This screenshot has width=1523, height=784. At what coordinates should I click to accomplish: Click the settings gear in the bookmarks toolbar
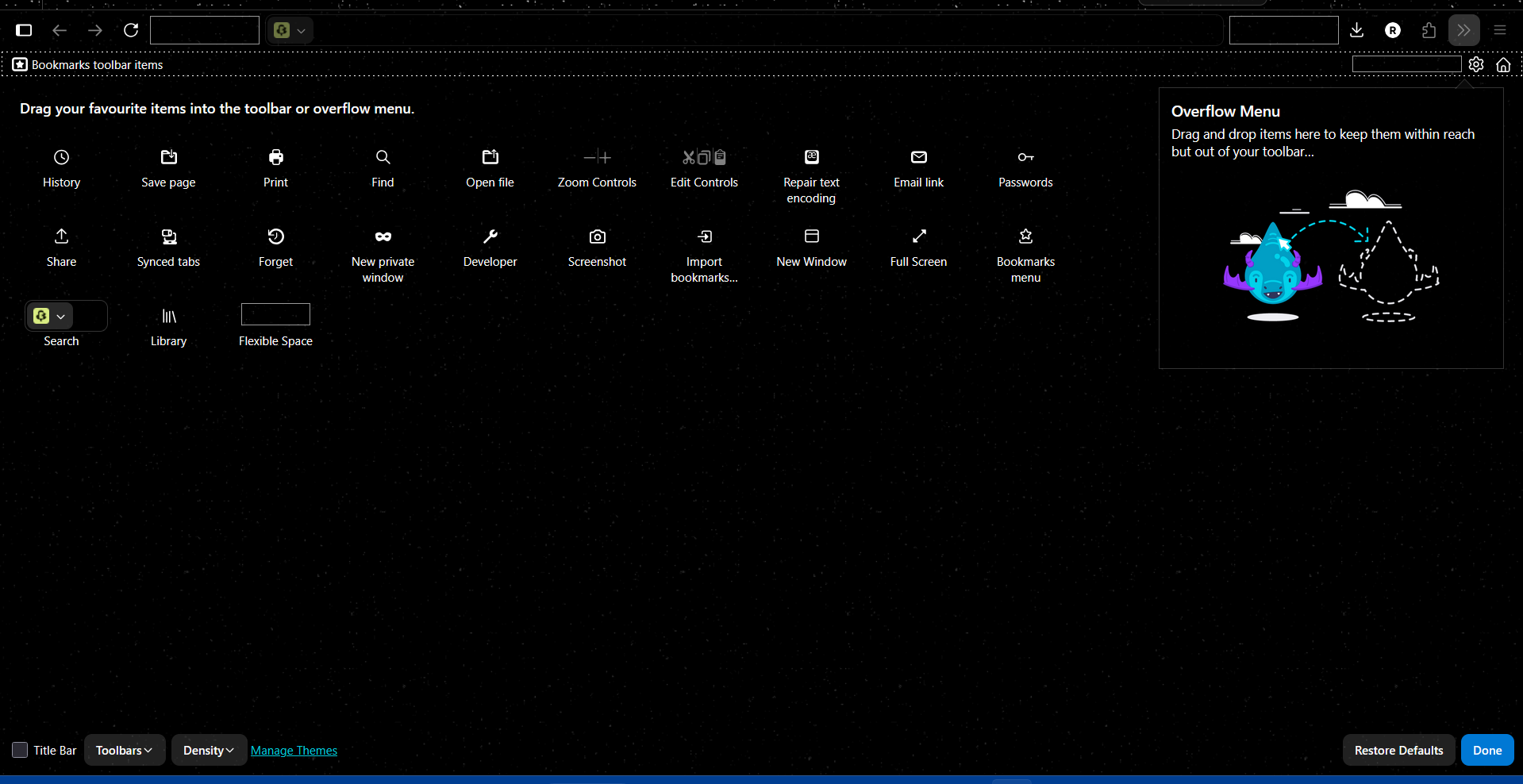point(1476,64)
